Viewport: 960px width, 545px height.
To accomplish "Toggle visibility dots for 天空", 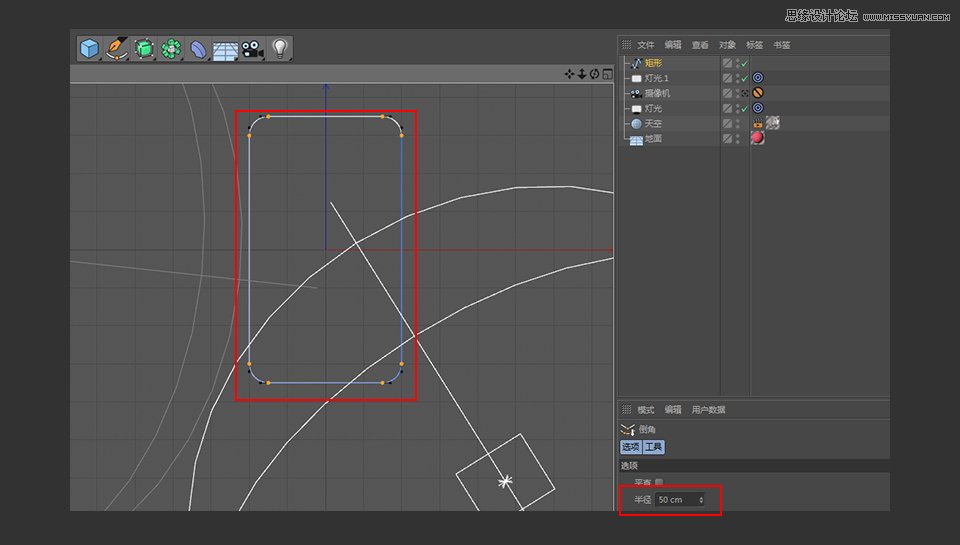I will pyautogui.click(x=738, y=124).
